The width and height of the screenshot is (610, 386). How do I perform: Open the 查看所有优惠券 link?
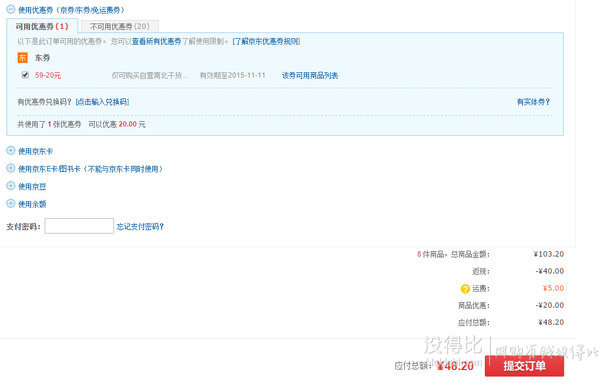[x=156, y=42]
